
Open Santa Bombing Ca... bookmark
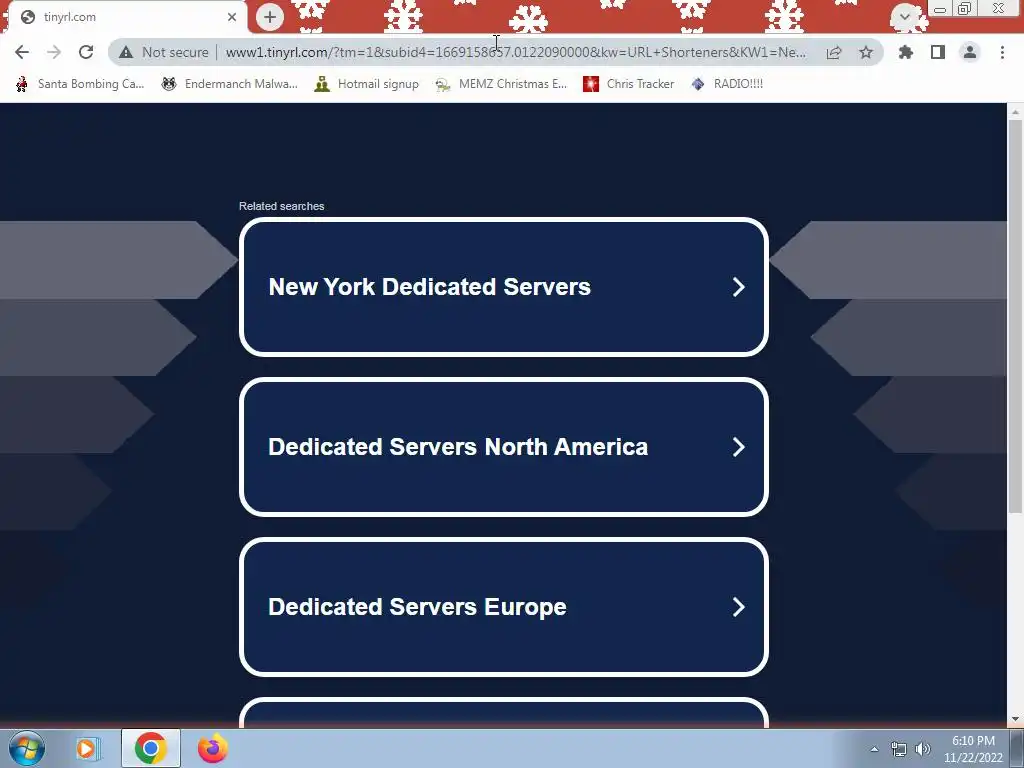[x=80, y=84]
